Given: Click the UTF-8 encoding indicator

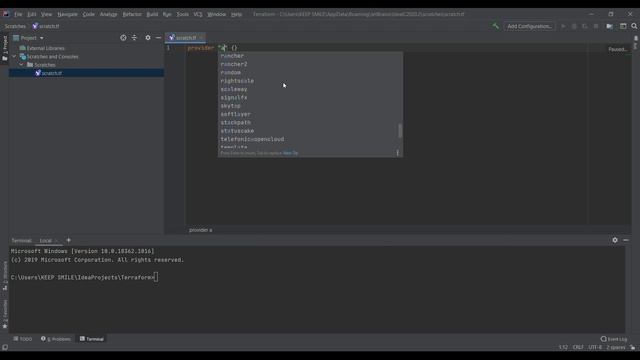Looking at the screenshot, I should point(595,347).
